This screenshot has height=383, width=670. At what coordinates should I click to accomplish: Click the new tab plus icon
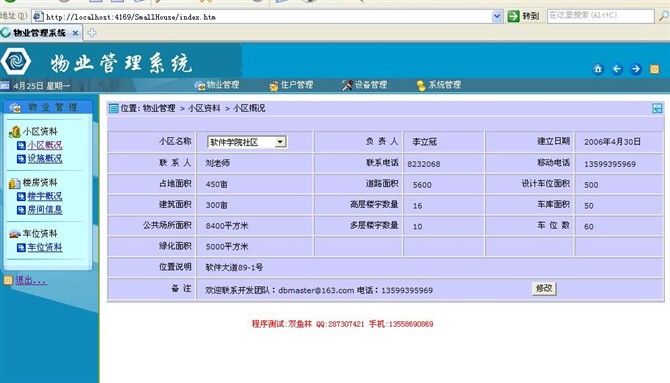coord(92,32)
